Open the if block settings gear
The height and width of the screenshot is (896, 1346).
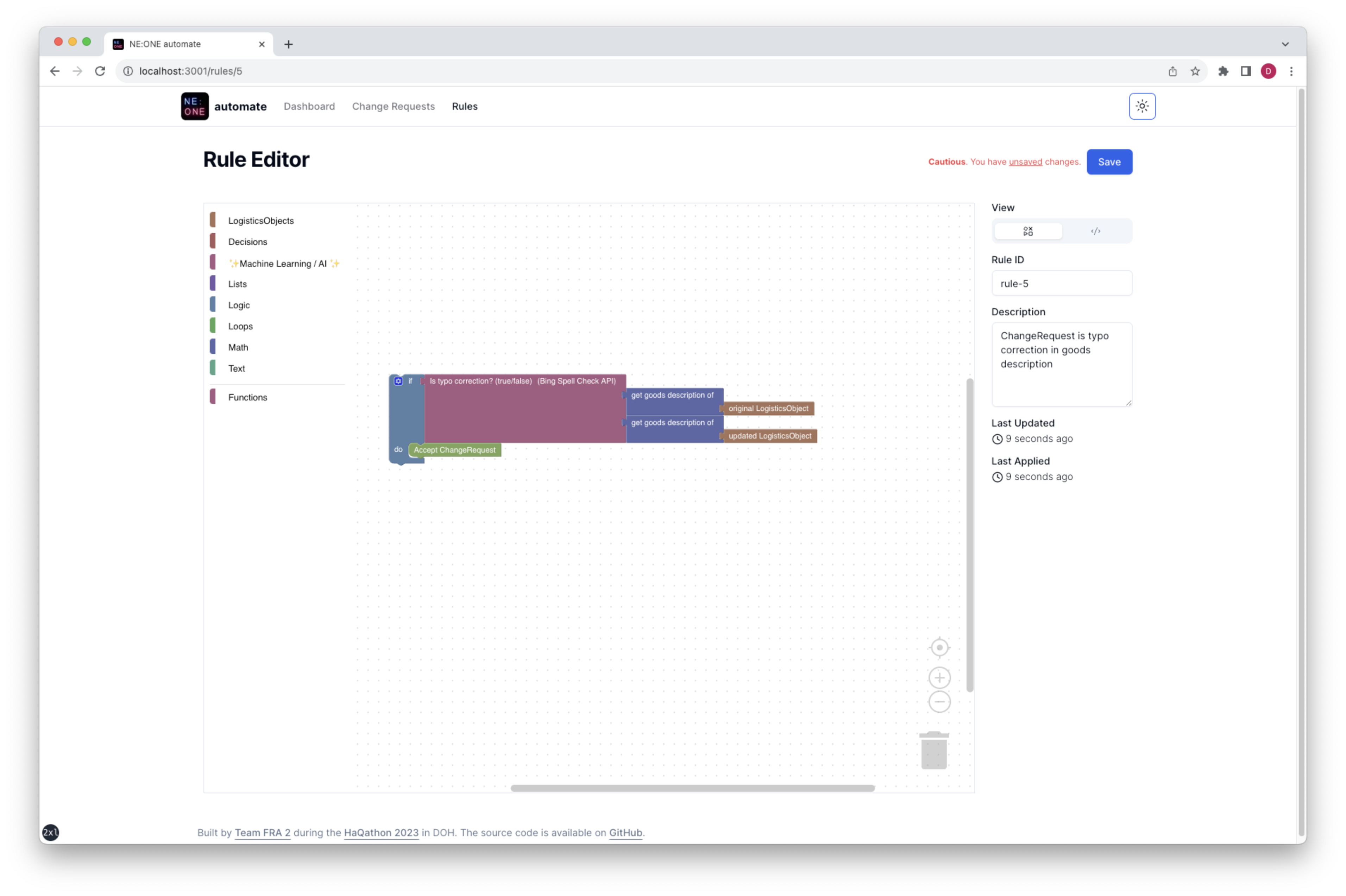398,381
